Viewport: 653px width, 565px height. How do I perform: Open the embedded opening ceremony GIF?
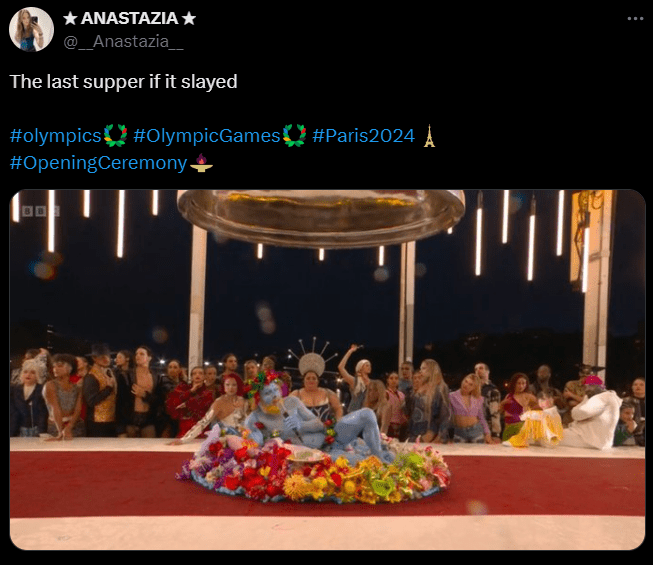327,370
